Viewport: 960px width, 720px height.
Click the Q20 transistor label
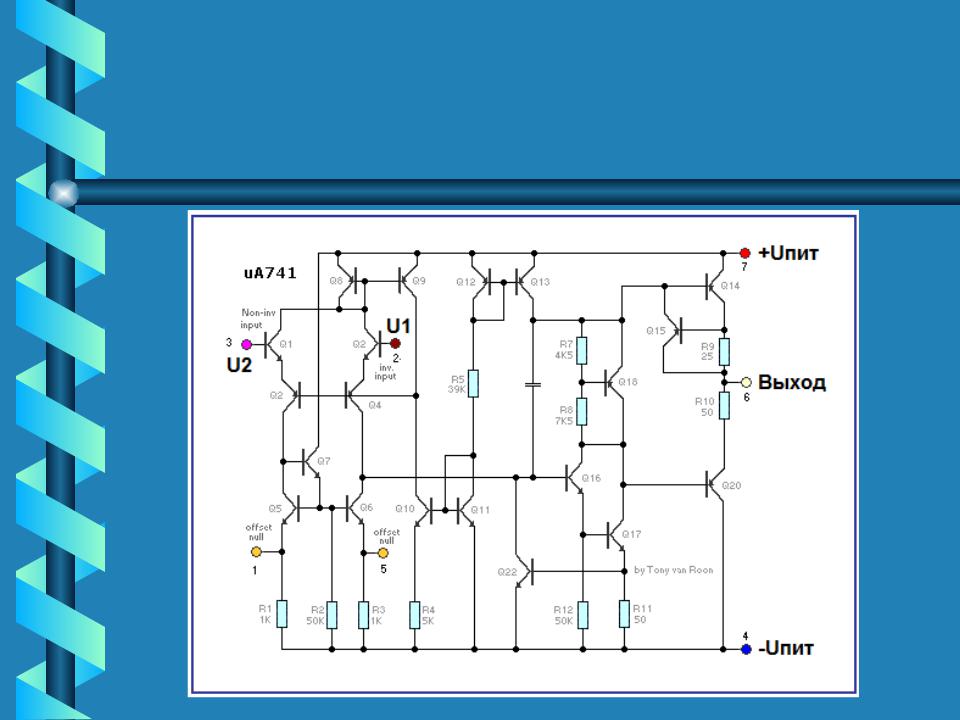pyautogui.click(x=731, y=486)
